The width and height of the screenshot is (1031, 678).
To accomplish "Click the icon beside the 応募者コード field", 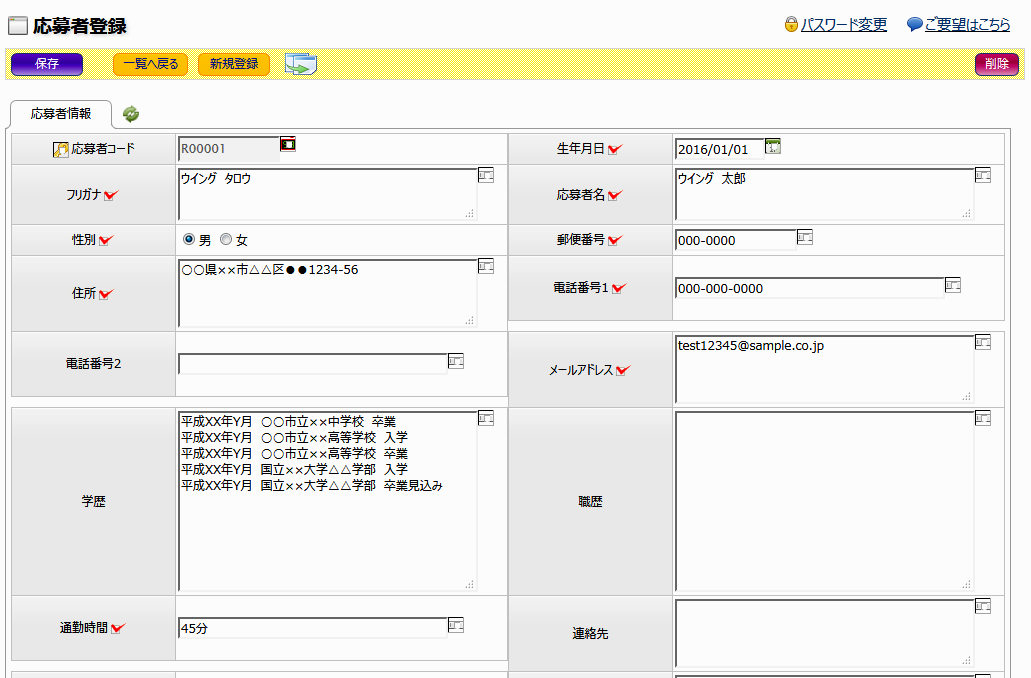I will click(x=288, y=144).
